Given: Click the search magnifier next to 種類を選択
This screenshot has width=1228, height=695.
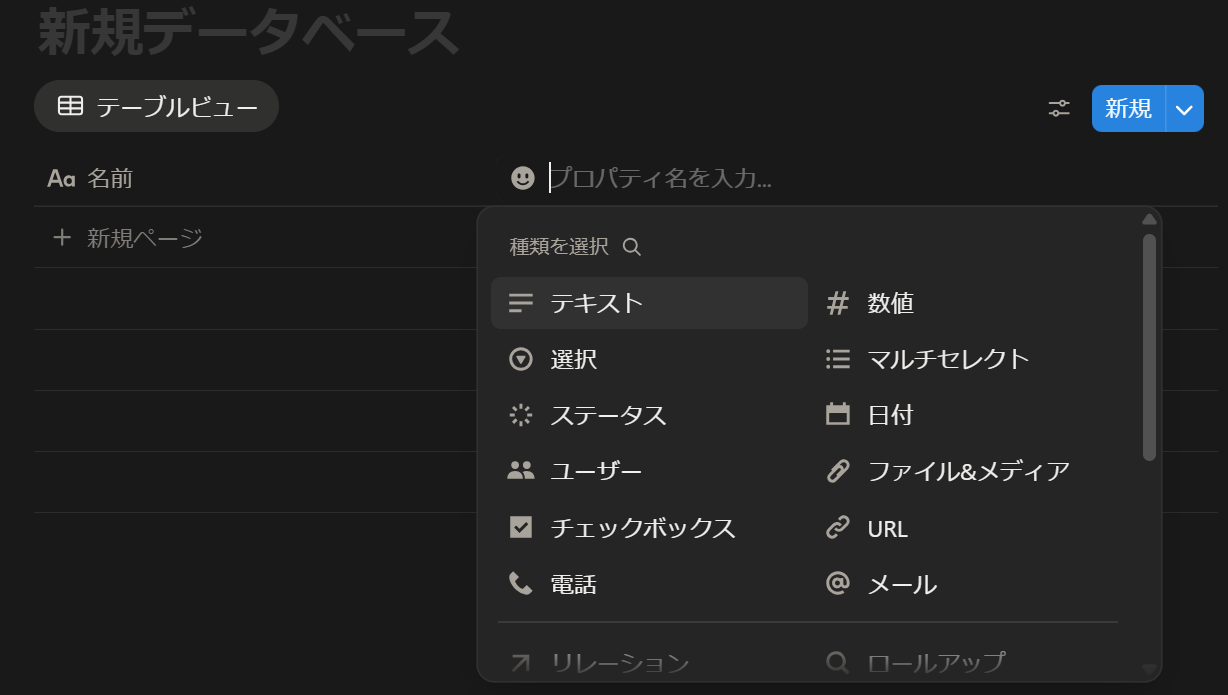Looking at the screenshot, I should tap(631, 247).
